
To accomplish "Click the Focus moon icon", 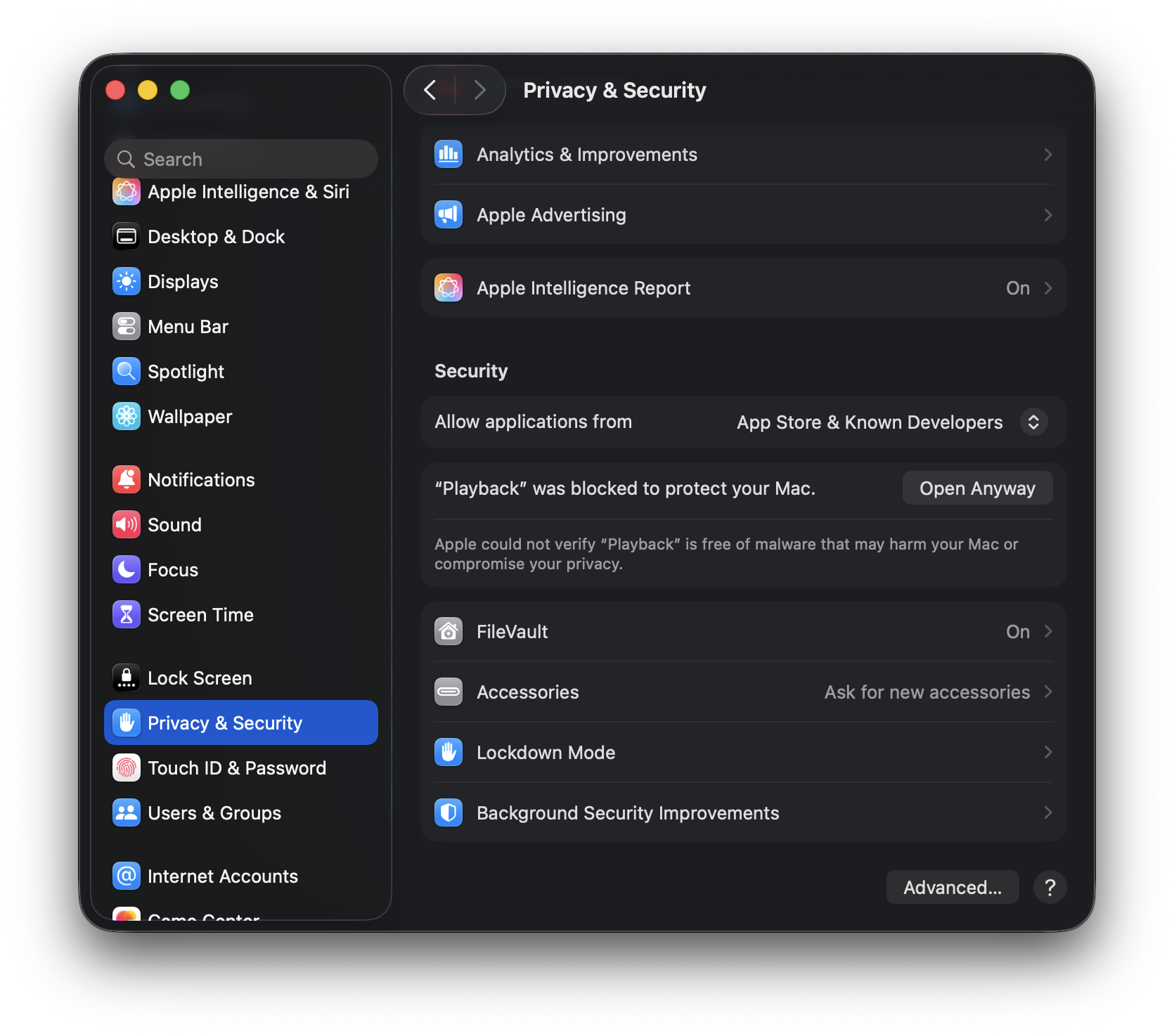I will click(x=127, y=570).
